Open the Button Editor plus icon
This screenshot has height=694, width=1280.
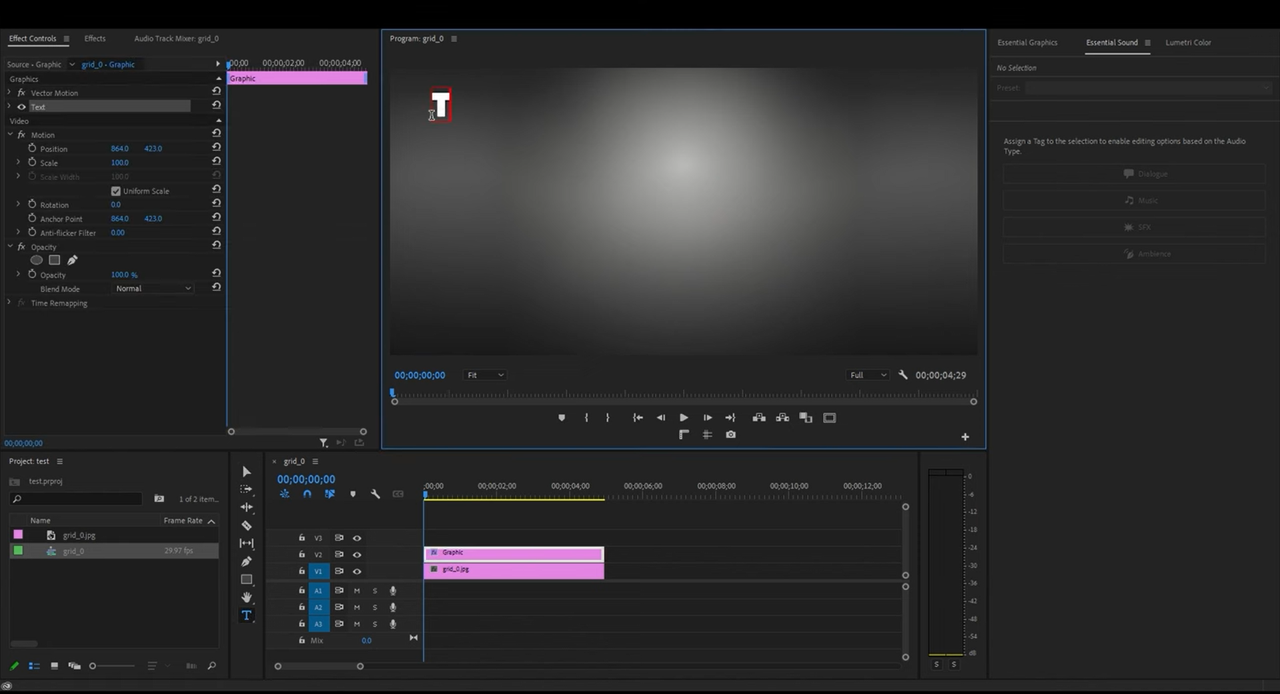point(965,436)
